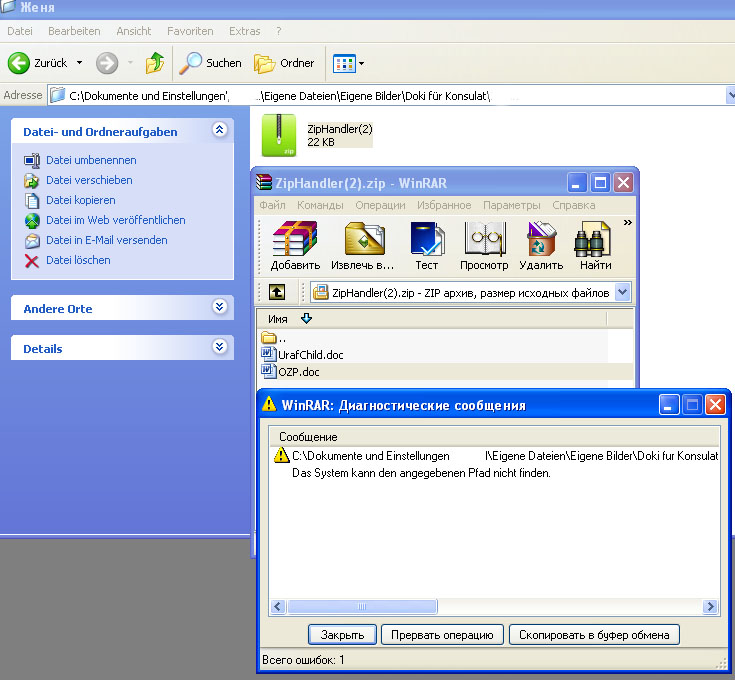The height and width of the screenshot is (680, 735).
Task: Open WinRAR Параметры menu
Action: click(511, 205)
